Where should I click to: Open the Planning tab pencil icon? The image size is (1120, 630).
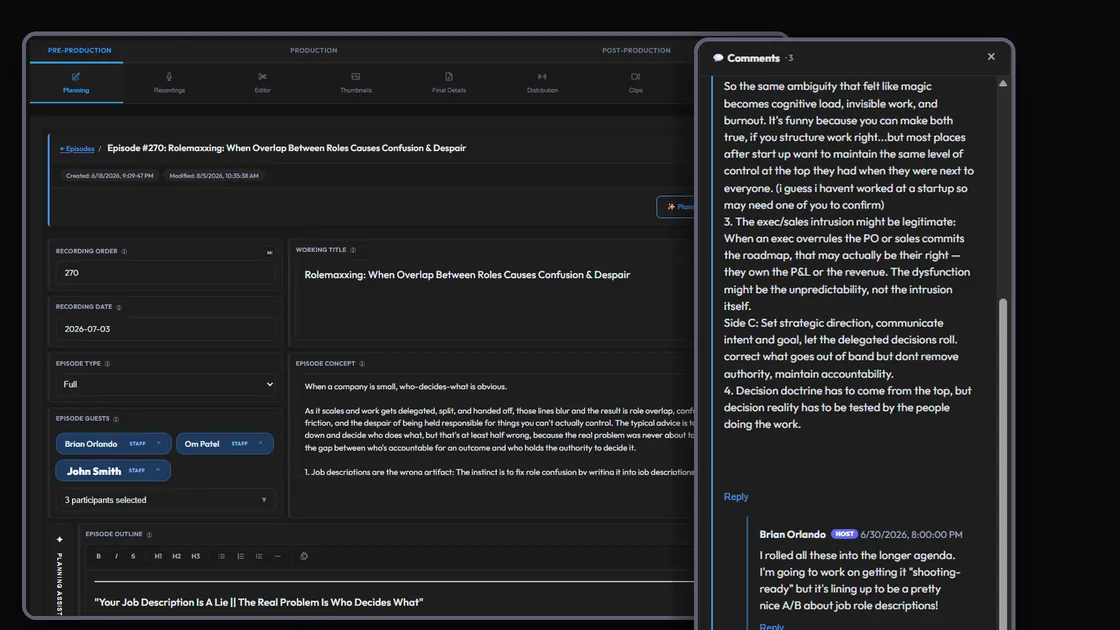(76, 76)
